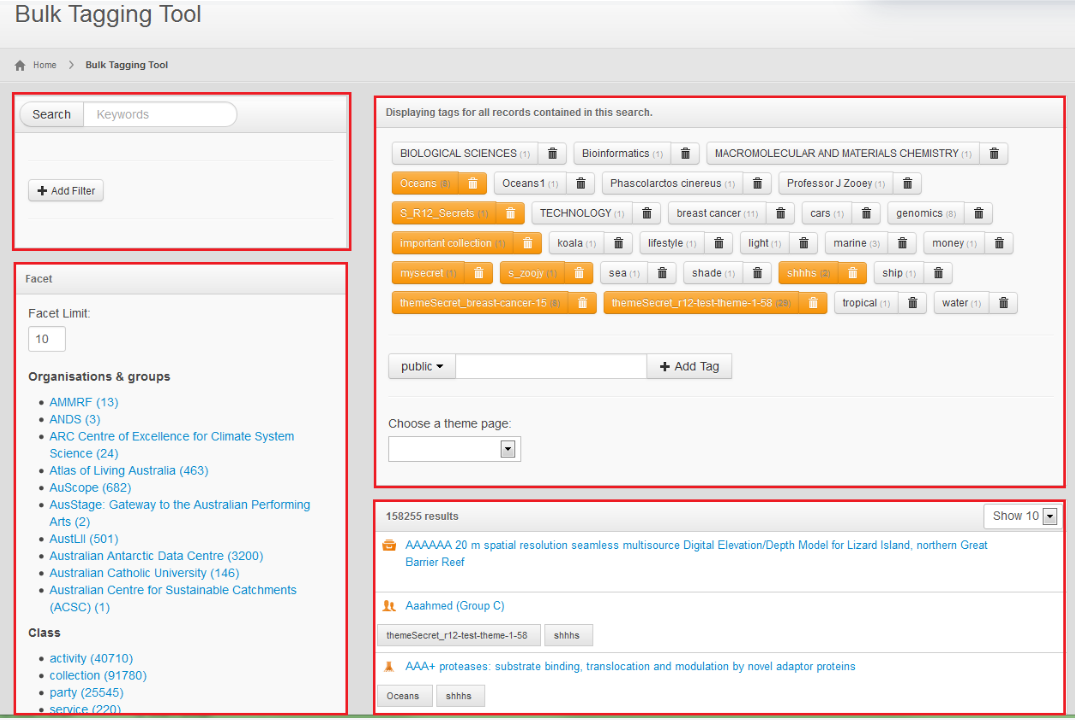The image size is (1075, 720).
Task: Trash the koala tag
Action: [x=618, y=244]
